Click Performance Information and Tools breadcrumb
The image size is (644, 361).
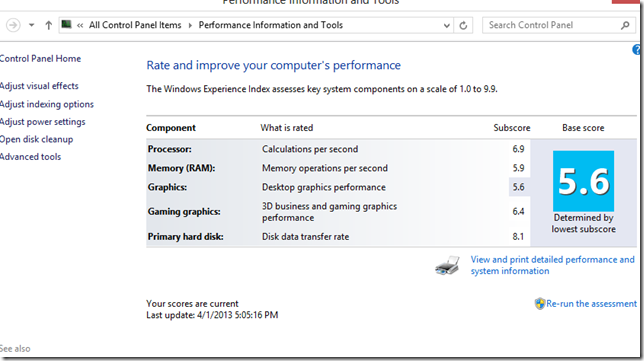click(x=271, y=25)
